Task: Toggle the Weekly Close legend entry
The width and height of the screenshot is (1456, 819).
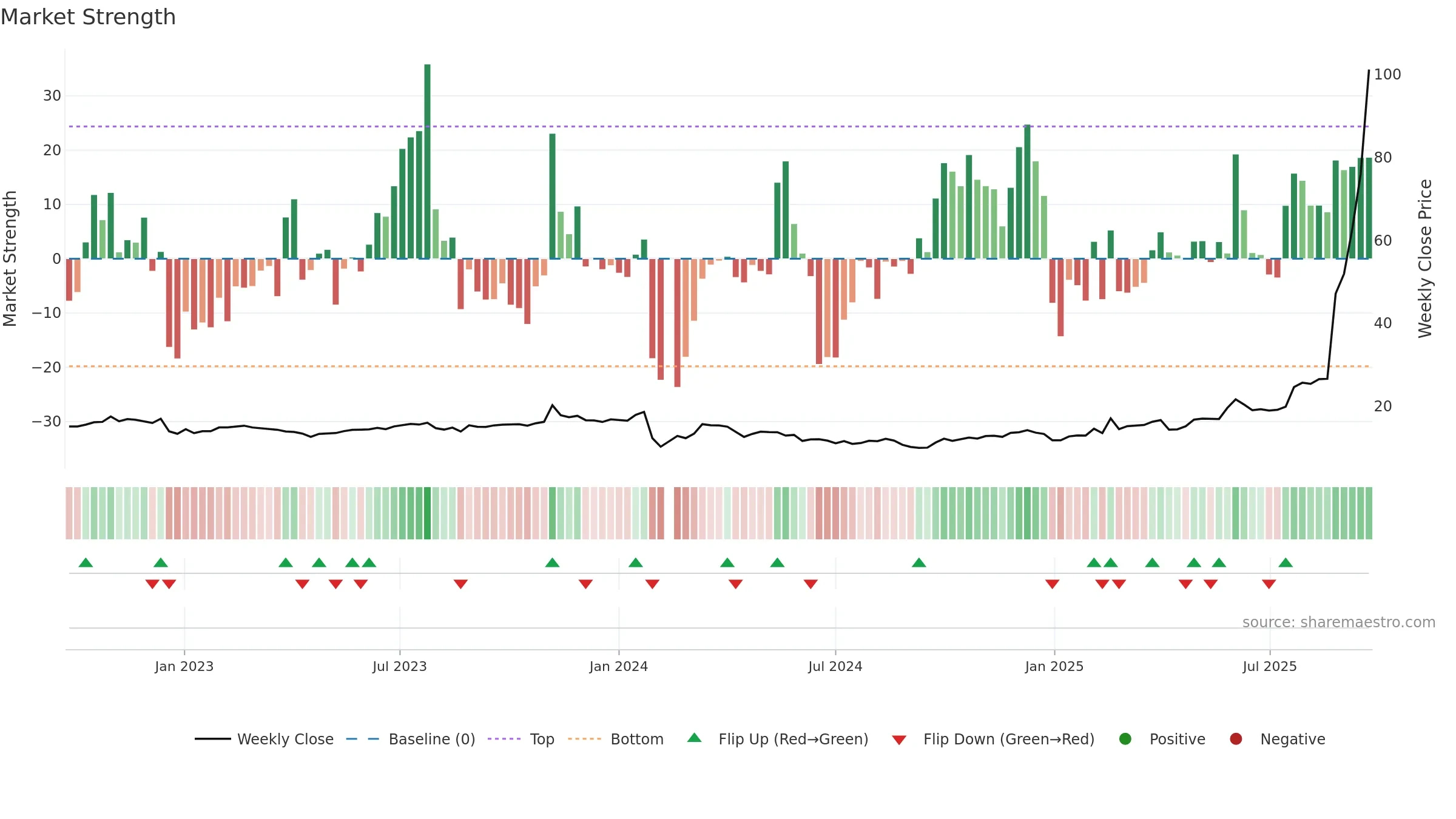Action: click(264, 739)
